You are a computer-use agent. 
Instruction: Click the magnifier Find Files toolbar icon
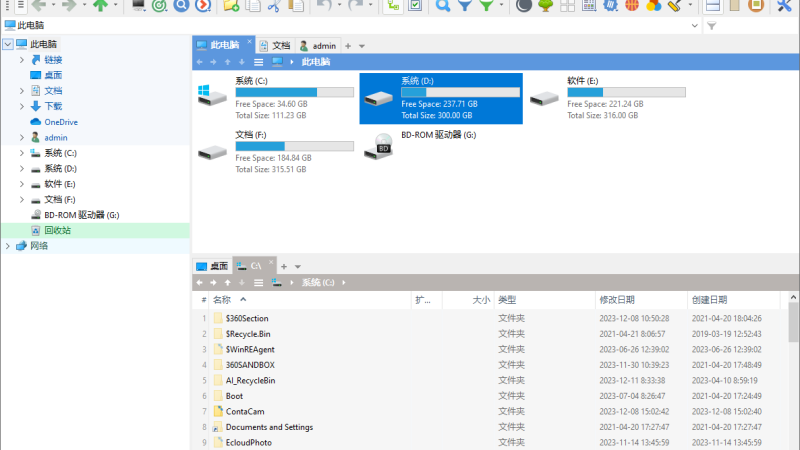click(442, 5)
